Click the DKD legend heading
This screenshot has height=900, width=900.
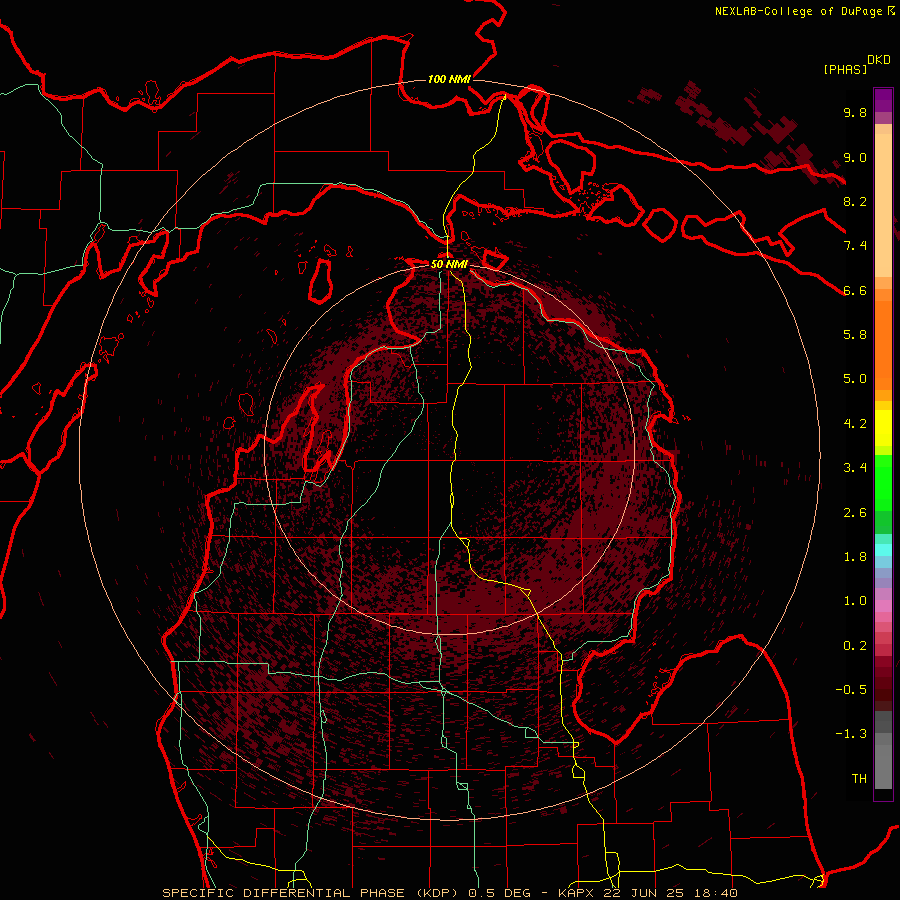pos(879,60)
